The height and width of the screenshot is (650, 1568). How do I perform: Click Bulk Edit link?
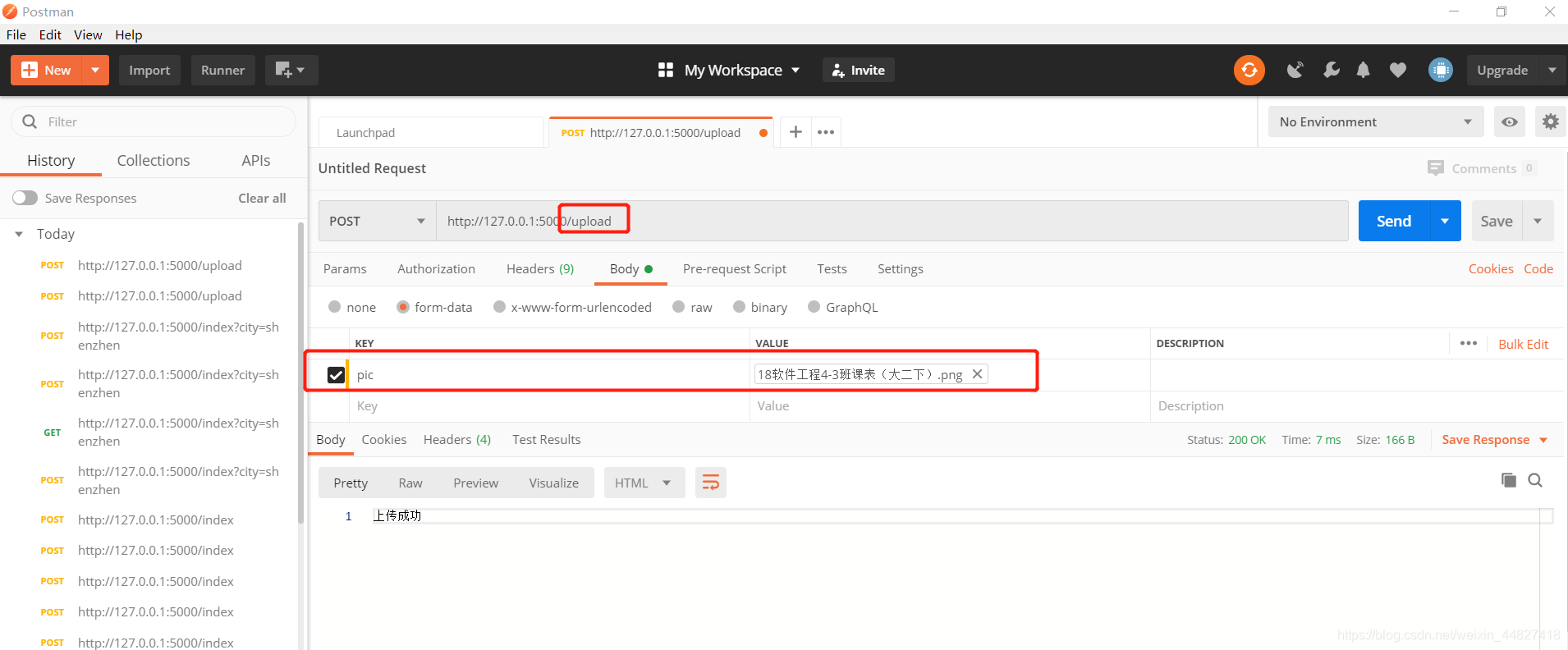(x=1523, y=344)
